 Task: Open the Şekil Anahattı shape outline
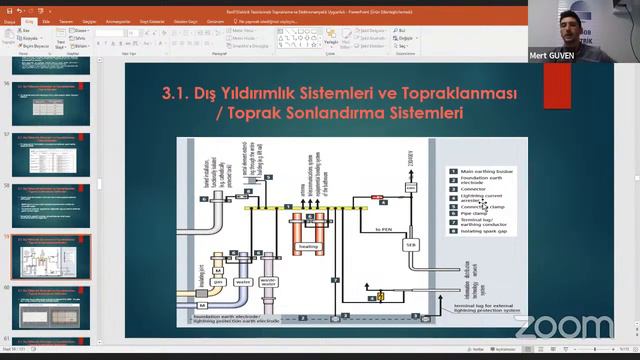[x=370, y=38]
